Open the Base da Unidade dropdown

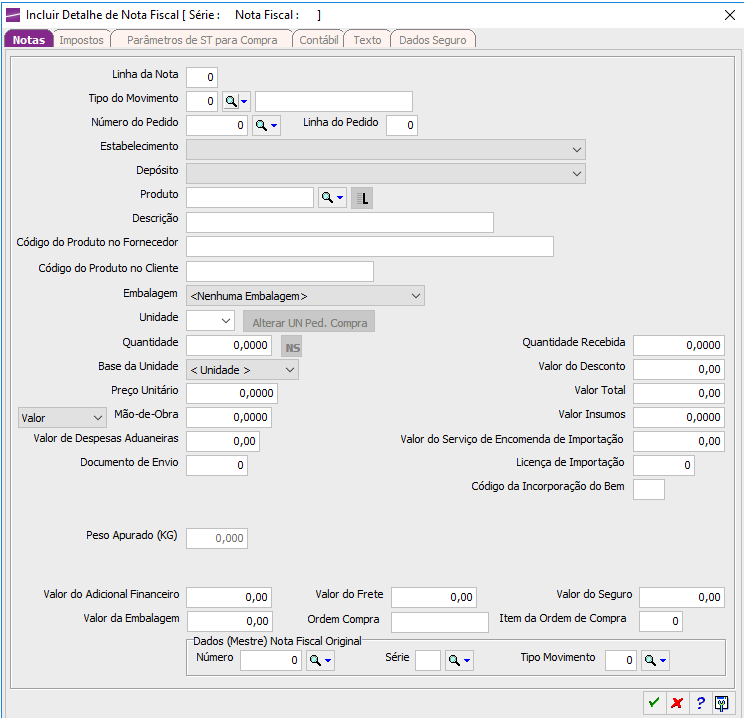coord(242,370)
